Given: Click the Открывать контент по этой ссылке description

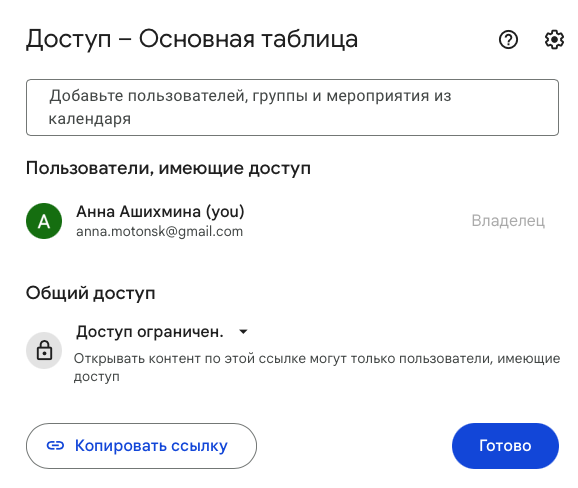Looking at the screenshot, I should (x=317, y=367).
